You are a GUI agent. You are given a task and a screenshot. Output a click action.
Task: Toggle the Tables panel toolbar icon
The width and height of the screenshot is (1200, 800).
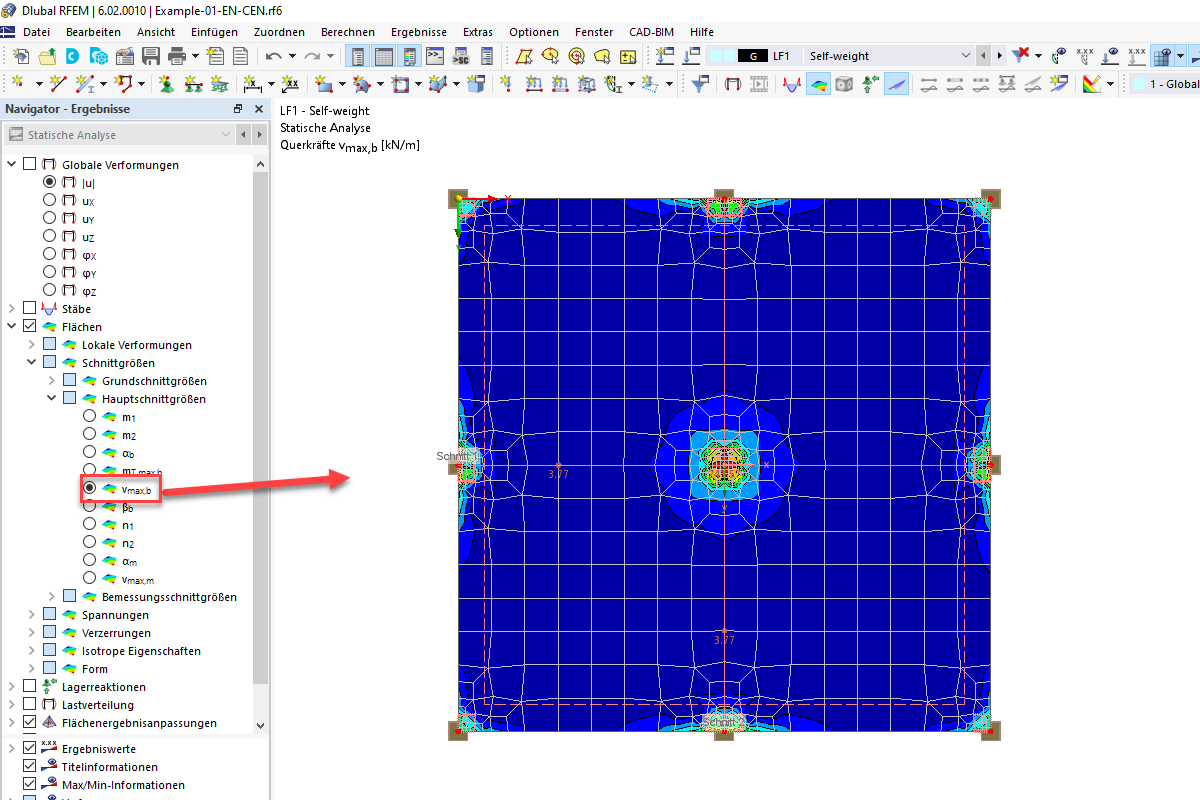tap(383, 56)
